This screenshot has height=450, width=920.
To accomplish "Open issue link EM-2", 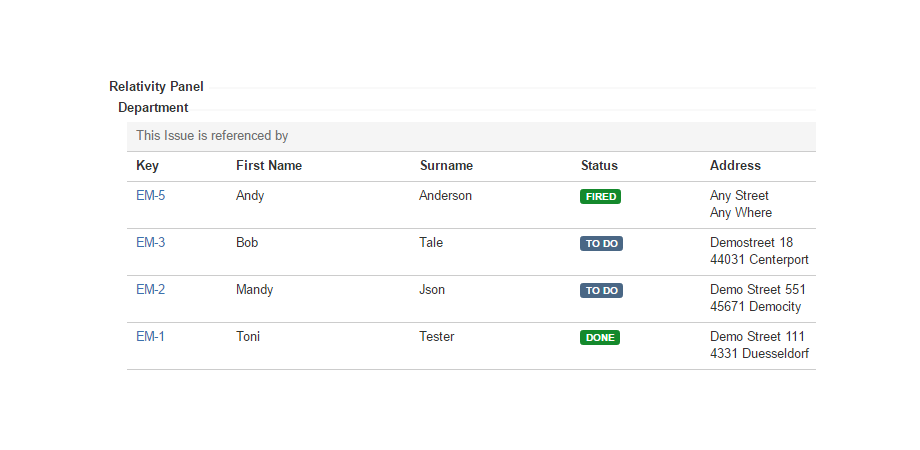I will 150,290.
